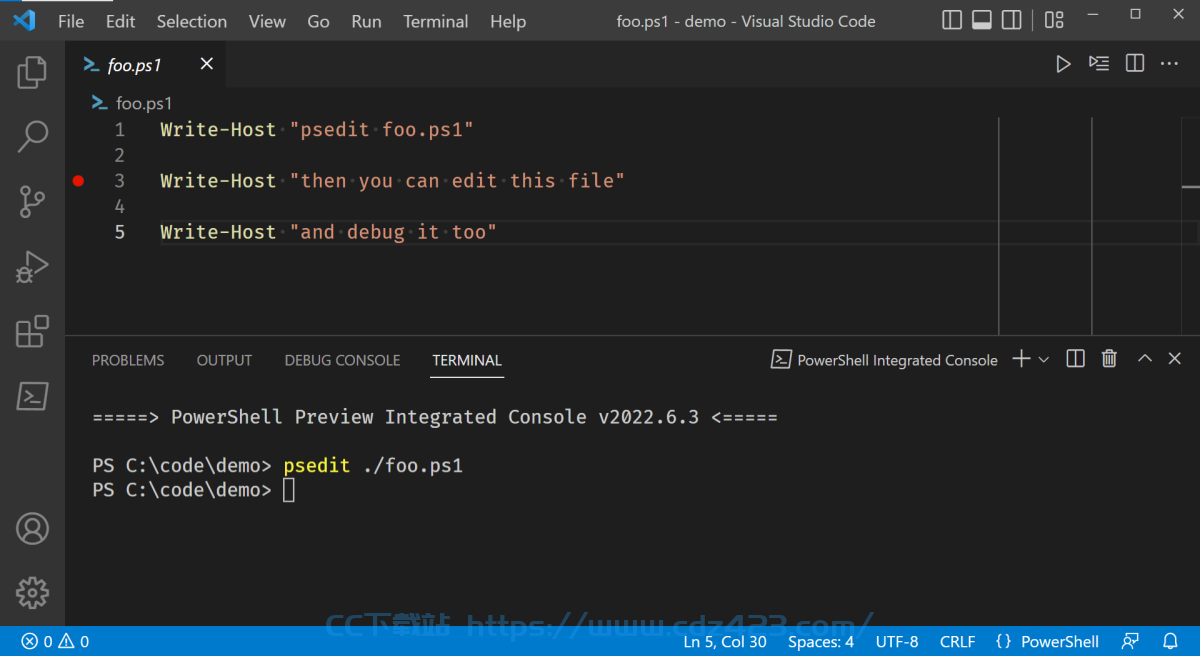
Task: Open the Terminal menu
Action: click(x=436, y=21)
